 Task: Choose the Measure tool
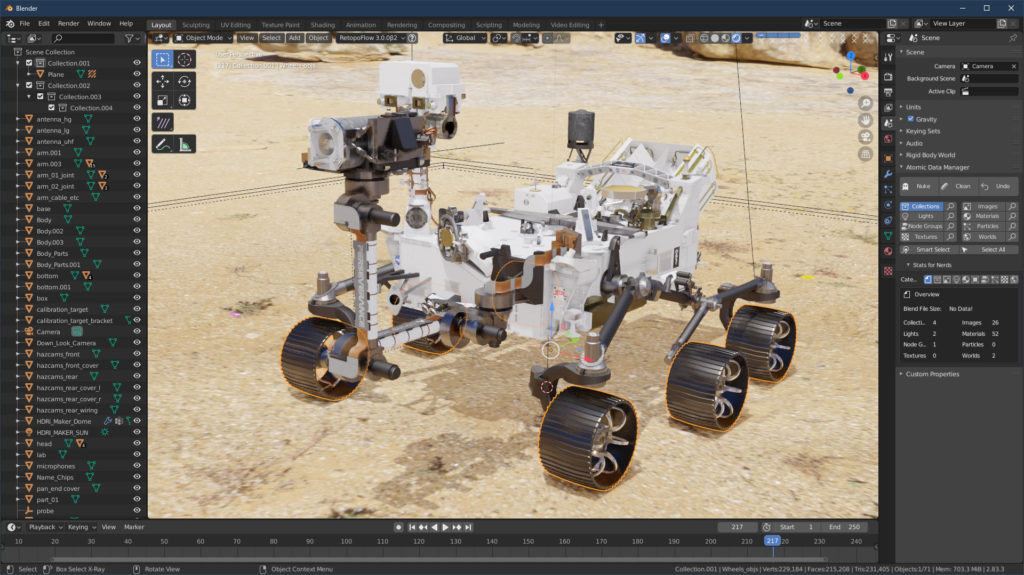[185, 145]
